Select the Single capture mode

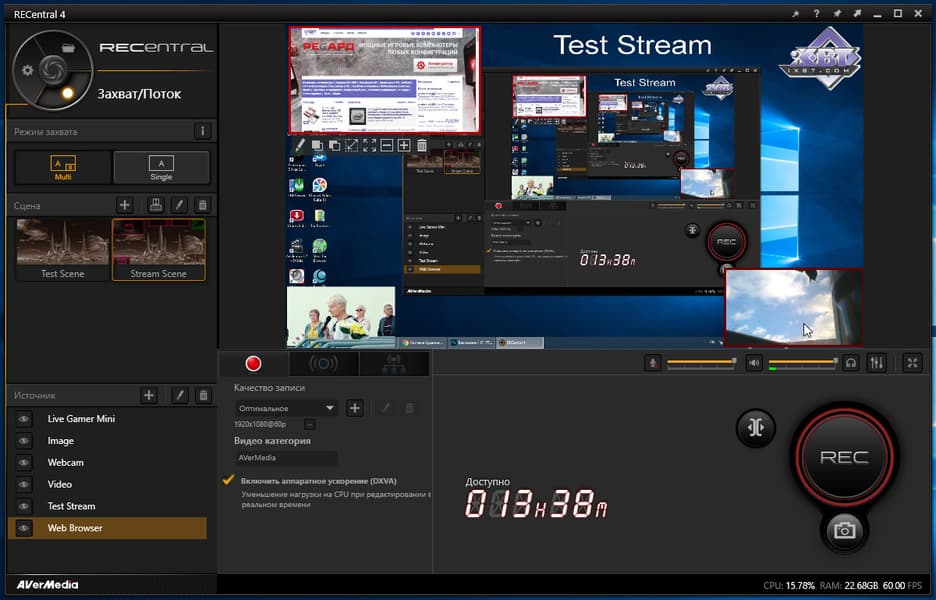pyautogui.click(x=161, y=168)
